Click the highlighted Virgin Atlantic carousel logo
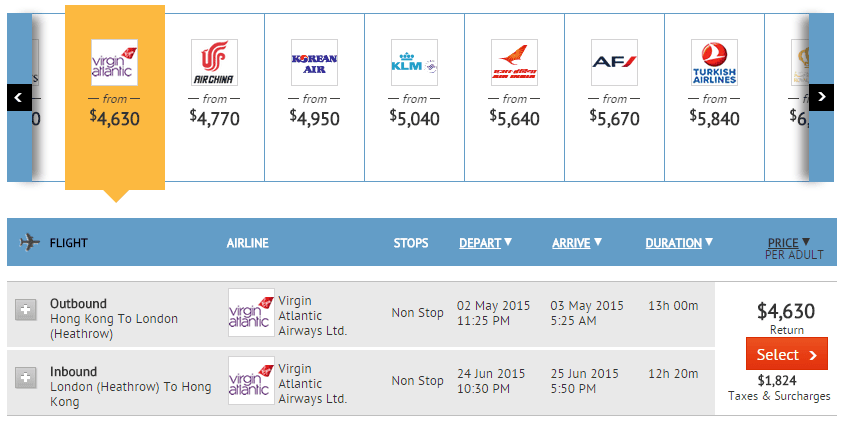The image size is (845, 421). (114, 62)
